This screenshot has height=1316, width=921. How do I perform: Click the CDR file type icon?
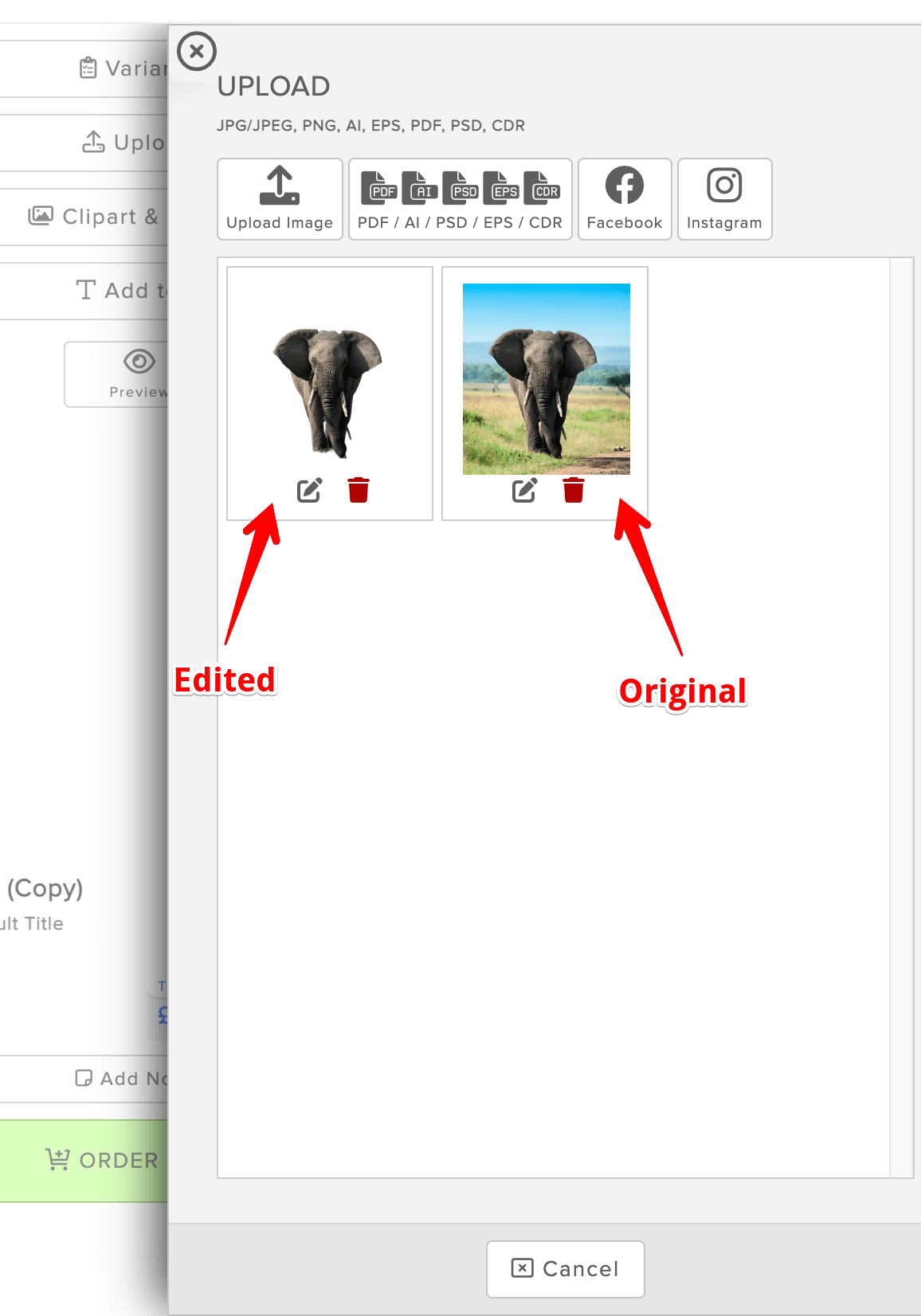pos(542,188)
